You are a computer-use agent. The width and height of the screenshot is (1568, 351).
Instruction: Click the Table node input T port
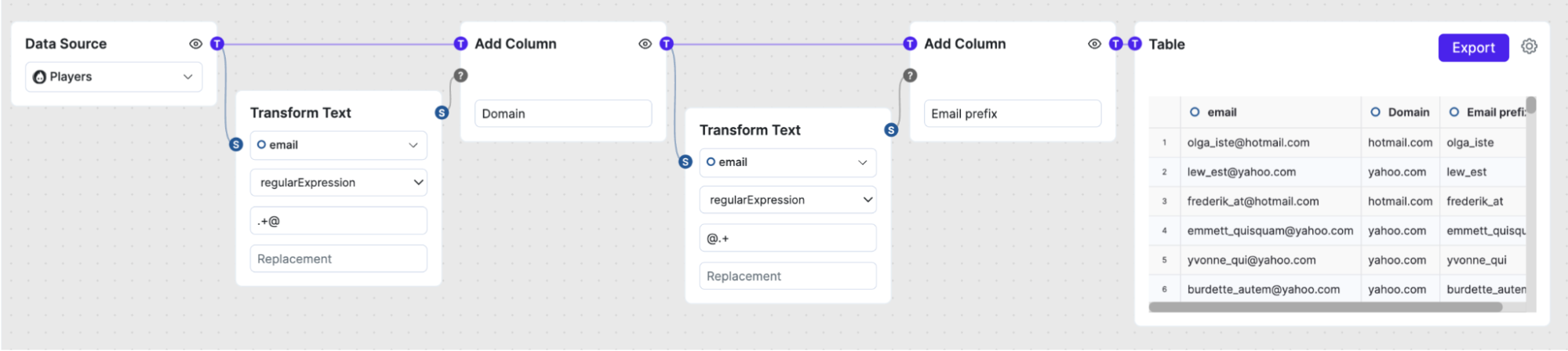coord(1134,44)
